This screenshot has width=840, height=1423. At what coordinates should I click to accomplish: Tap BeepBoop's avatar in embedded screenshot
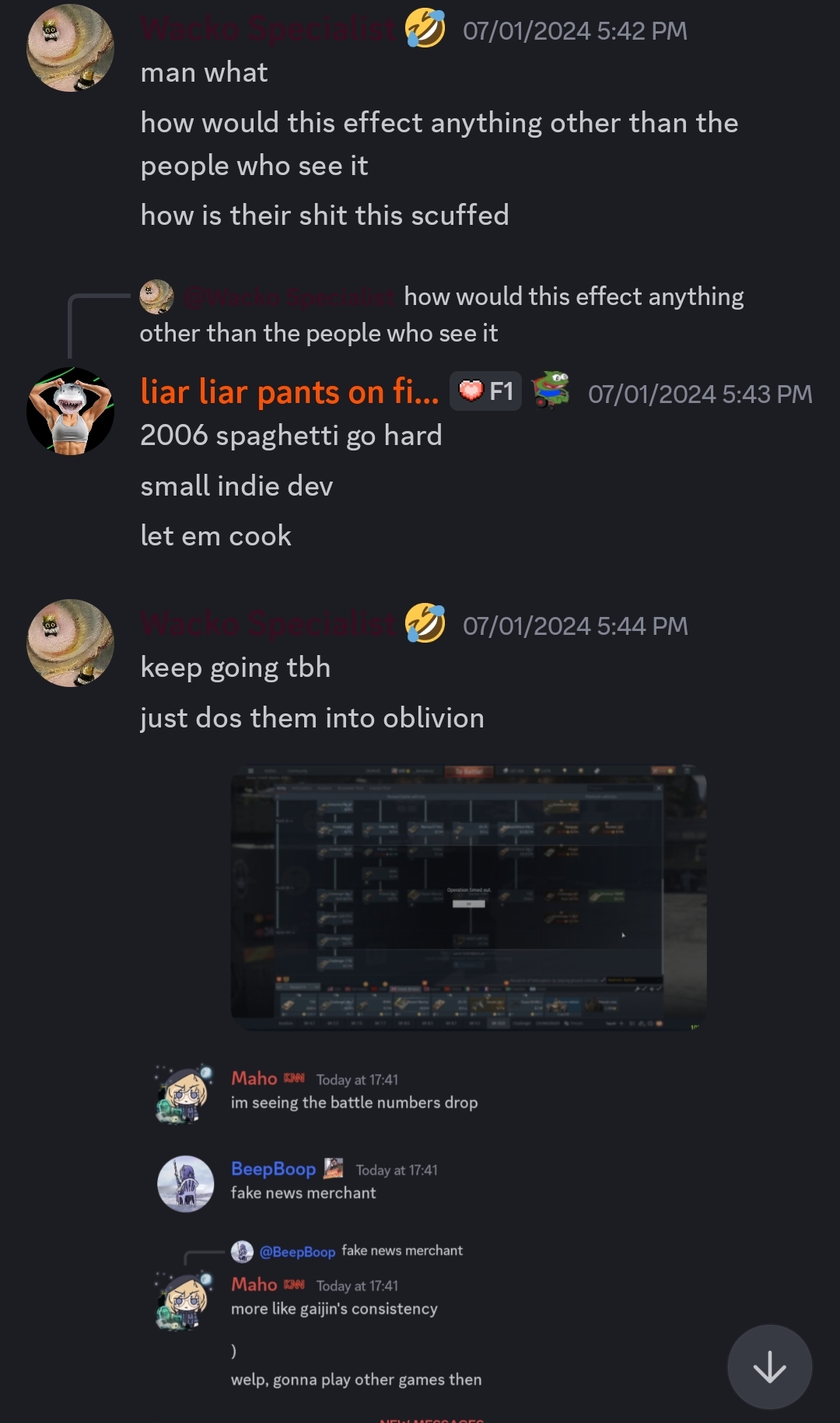(x=185, y=1184)
